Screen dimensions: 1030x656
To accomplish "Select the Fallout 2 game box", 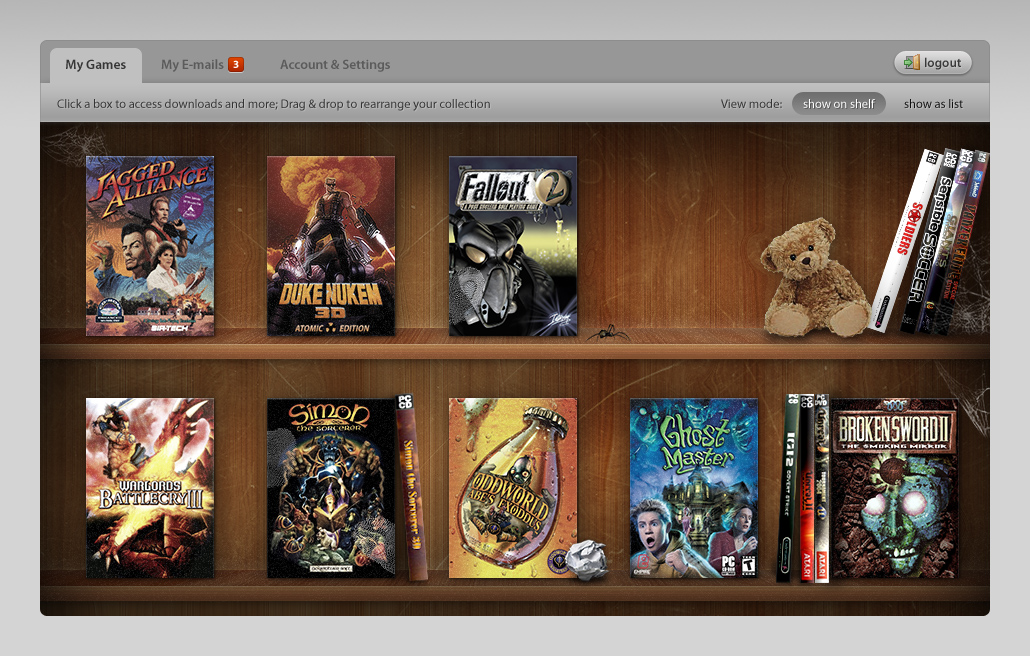I will pyautogui.click(x=513, y=246).
